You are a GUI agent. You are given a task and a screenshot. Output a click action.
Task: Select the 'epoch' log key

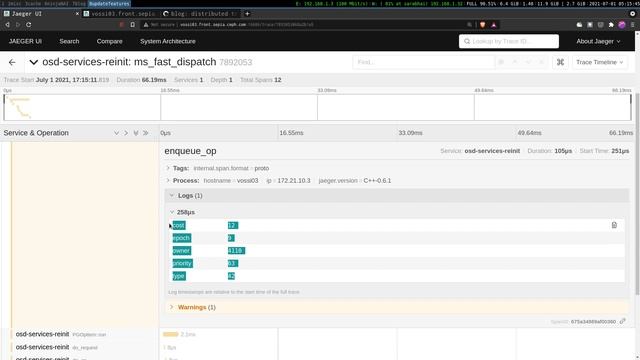[x=182, y=238]
